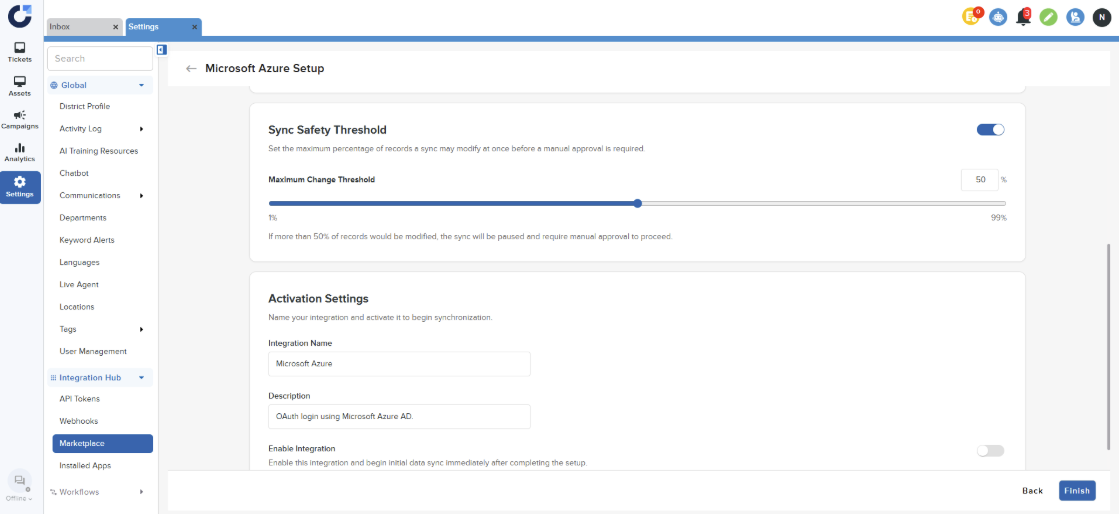
Task: Go to Campaigns via megaphone icon
Action: pyautogui.click(x=20, y=119)
